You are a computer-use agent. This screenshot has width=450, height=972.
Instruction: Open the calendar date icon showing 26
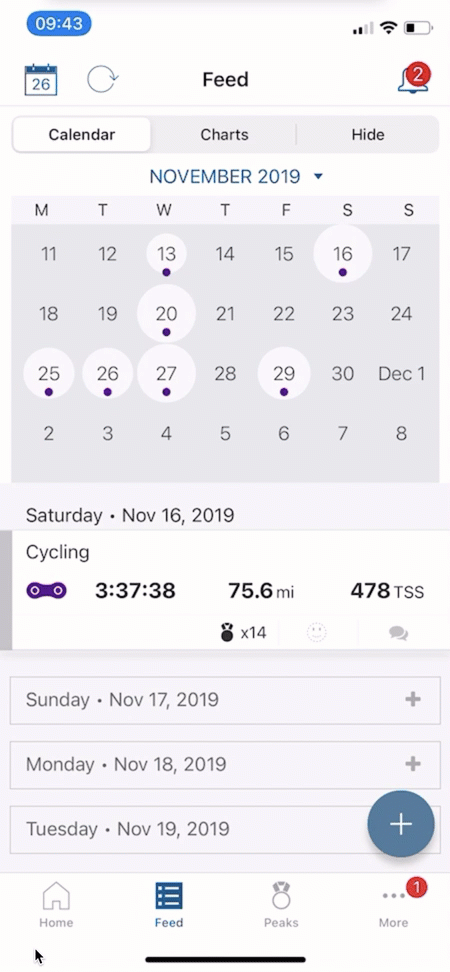coord(41,80)
